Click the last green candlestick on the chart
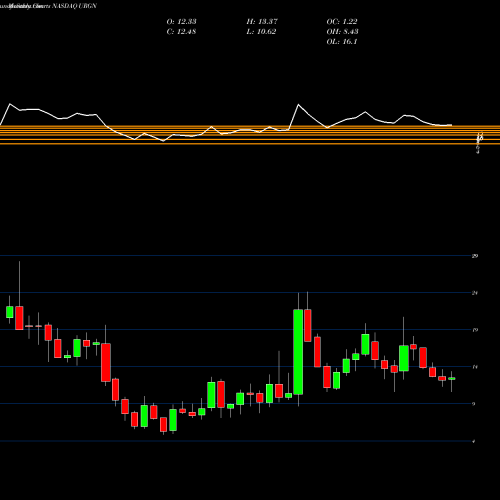 coord(452,379)
